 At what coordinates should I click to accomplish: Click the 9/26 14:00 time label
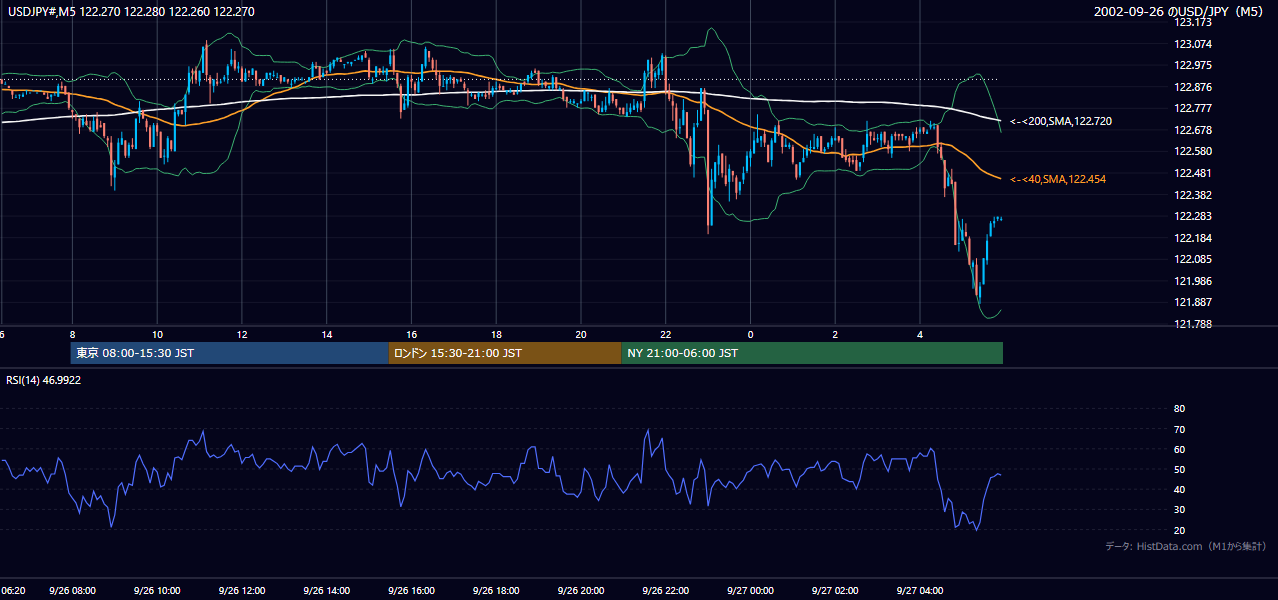tap(327, 590)
